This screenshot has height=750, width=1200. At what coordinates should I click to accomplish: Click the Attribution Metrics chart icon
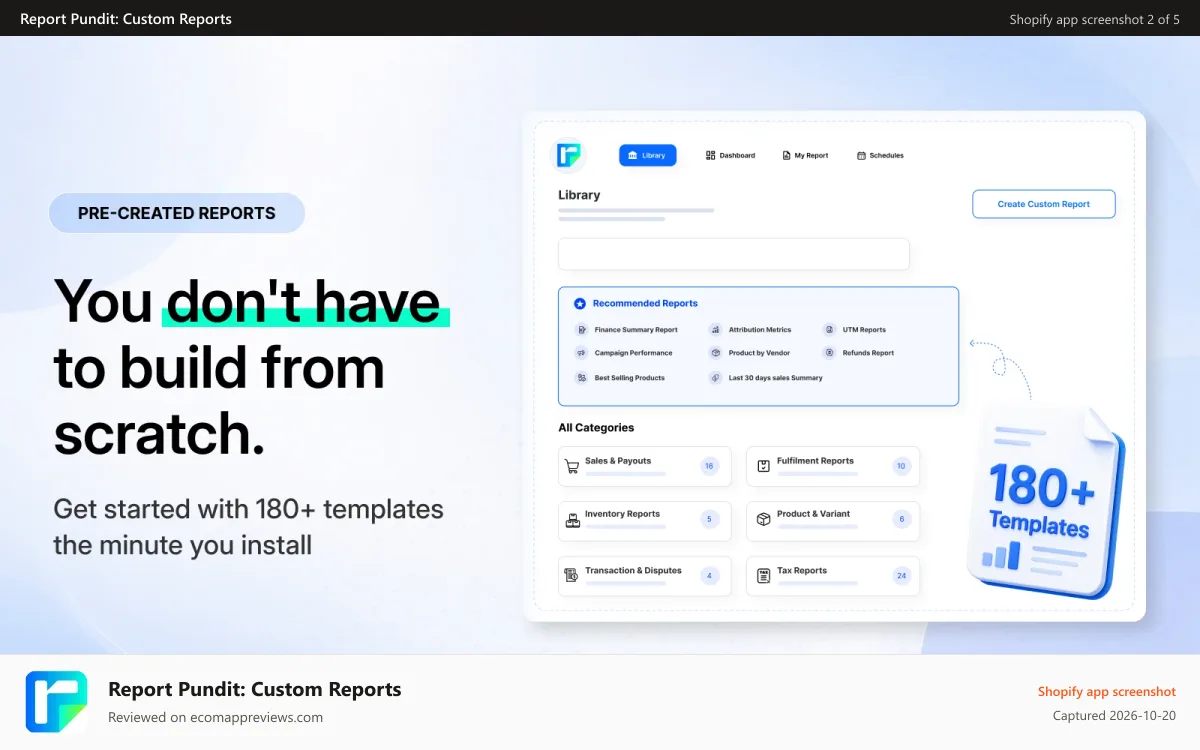coord(715,329)
